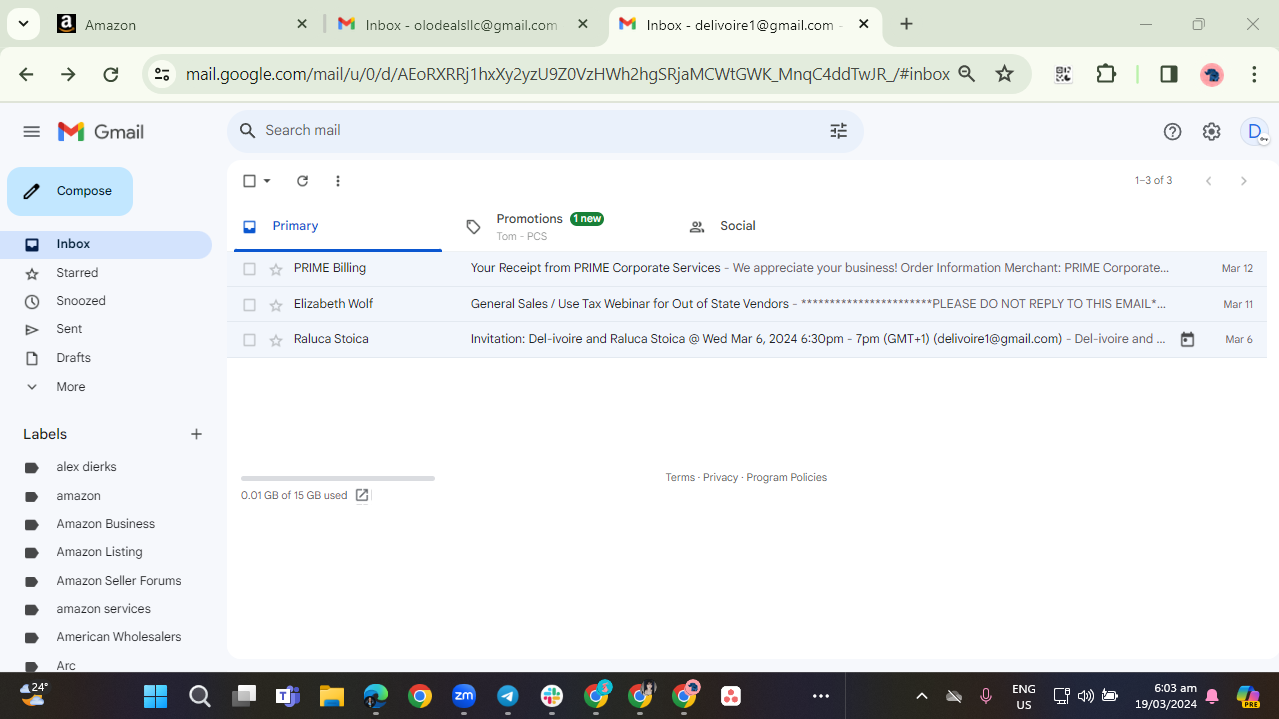Bookmark this page with the star
Viewport: 1279px width, 719px height.
(1005, 74)
